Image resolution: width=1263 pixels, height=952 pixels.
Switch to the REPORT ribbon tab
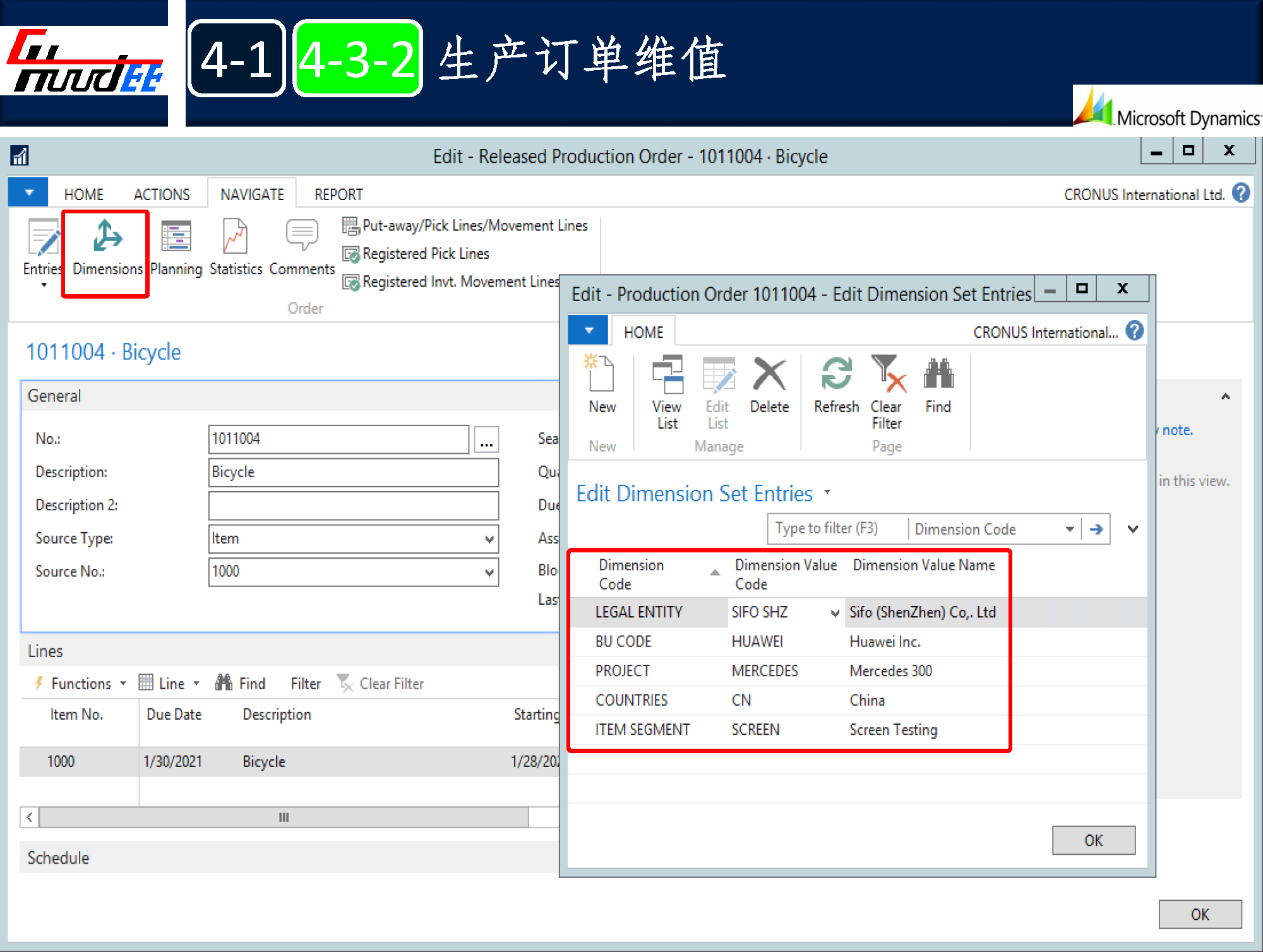(338, 194)
